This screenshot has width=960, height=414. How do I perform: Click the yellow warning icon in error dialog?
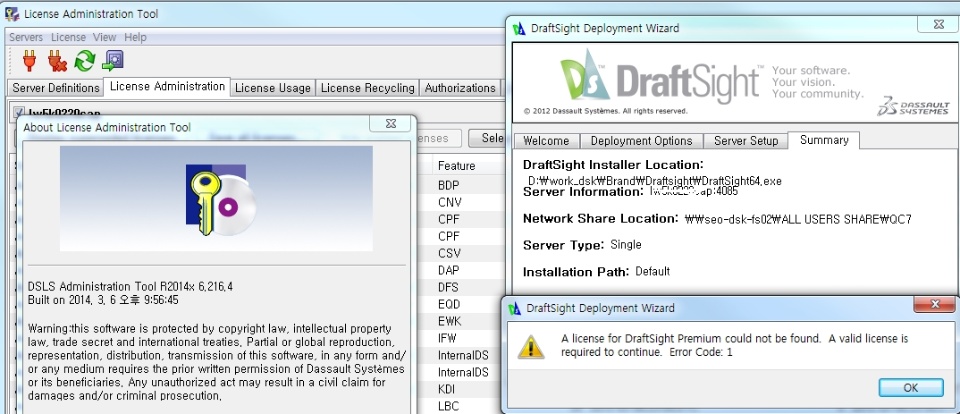click(531, 347)
